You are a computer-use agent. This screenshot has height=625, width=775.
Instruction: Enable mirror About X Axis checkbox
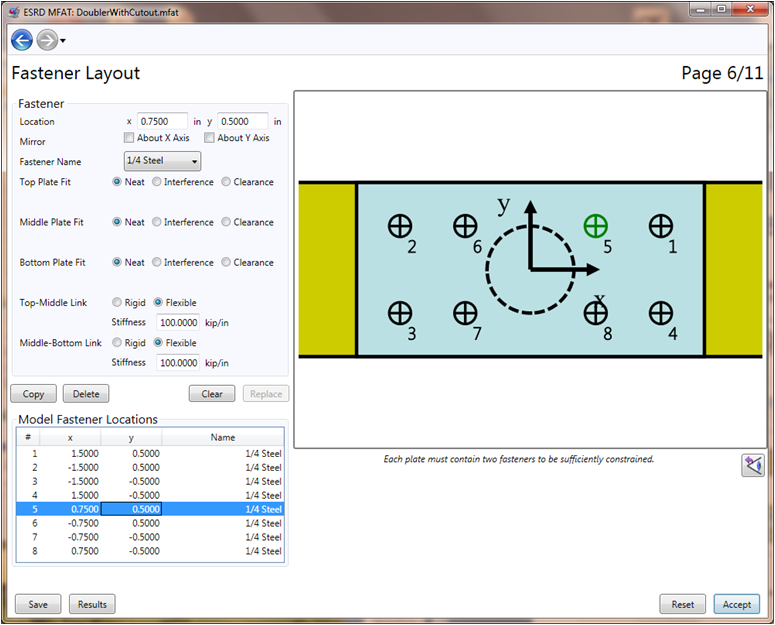coord(129,138)
